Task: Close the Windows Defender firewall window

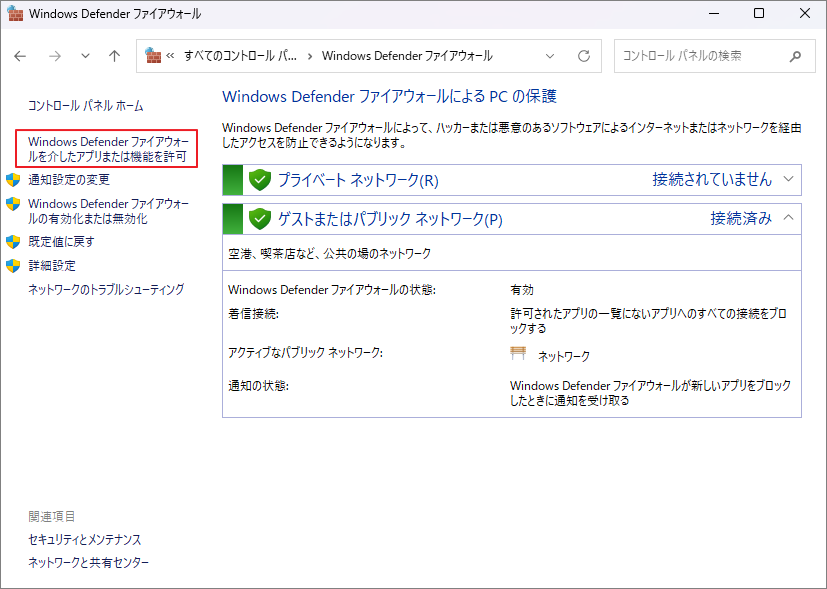Action: click(x=804, y=13)
